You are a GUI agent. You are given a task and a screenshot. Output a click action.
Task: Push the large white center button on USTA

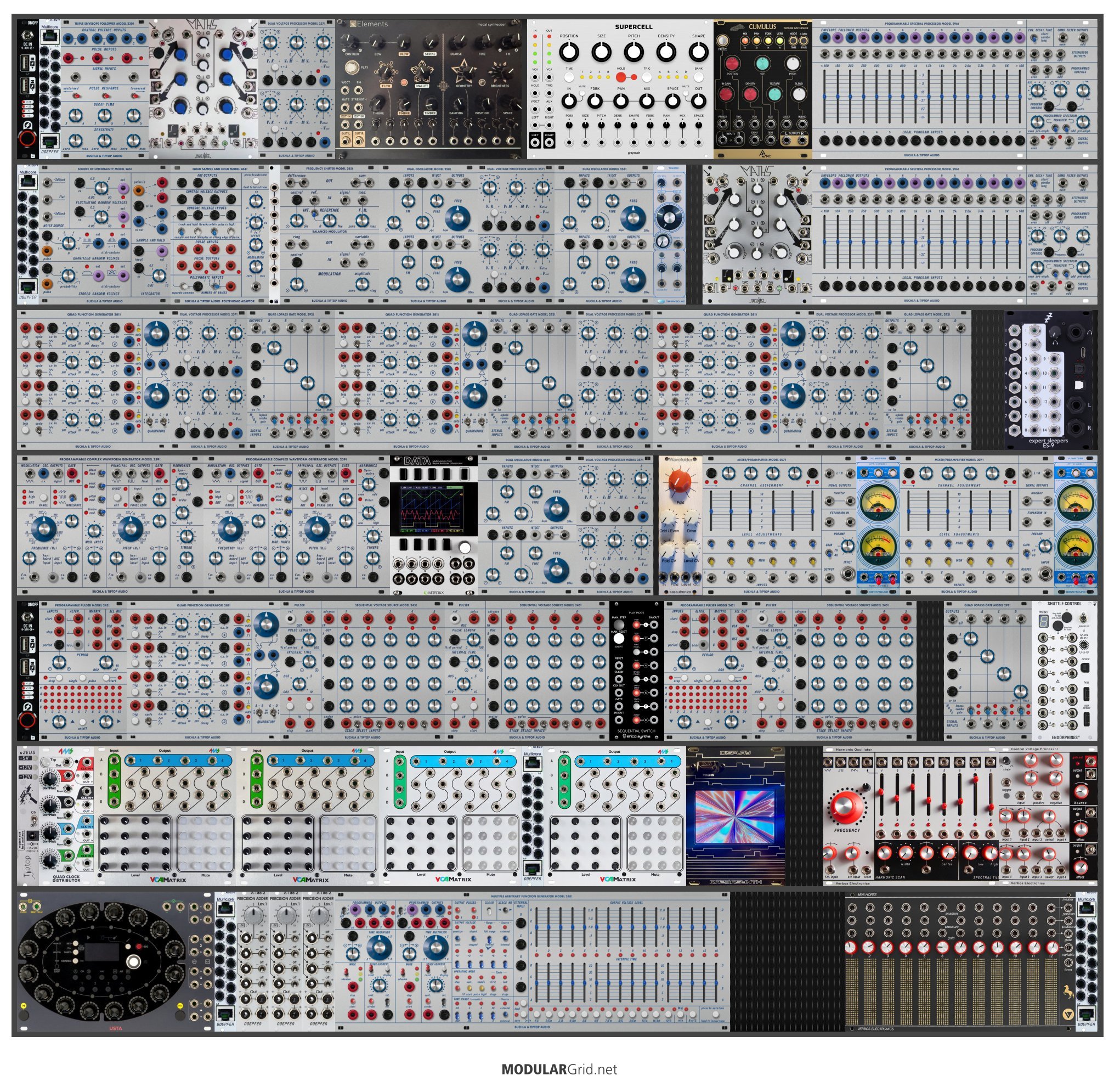(x=133, y=961)
